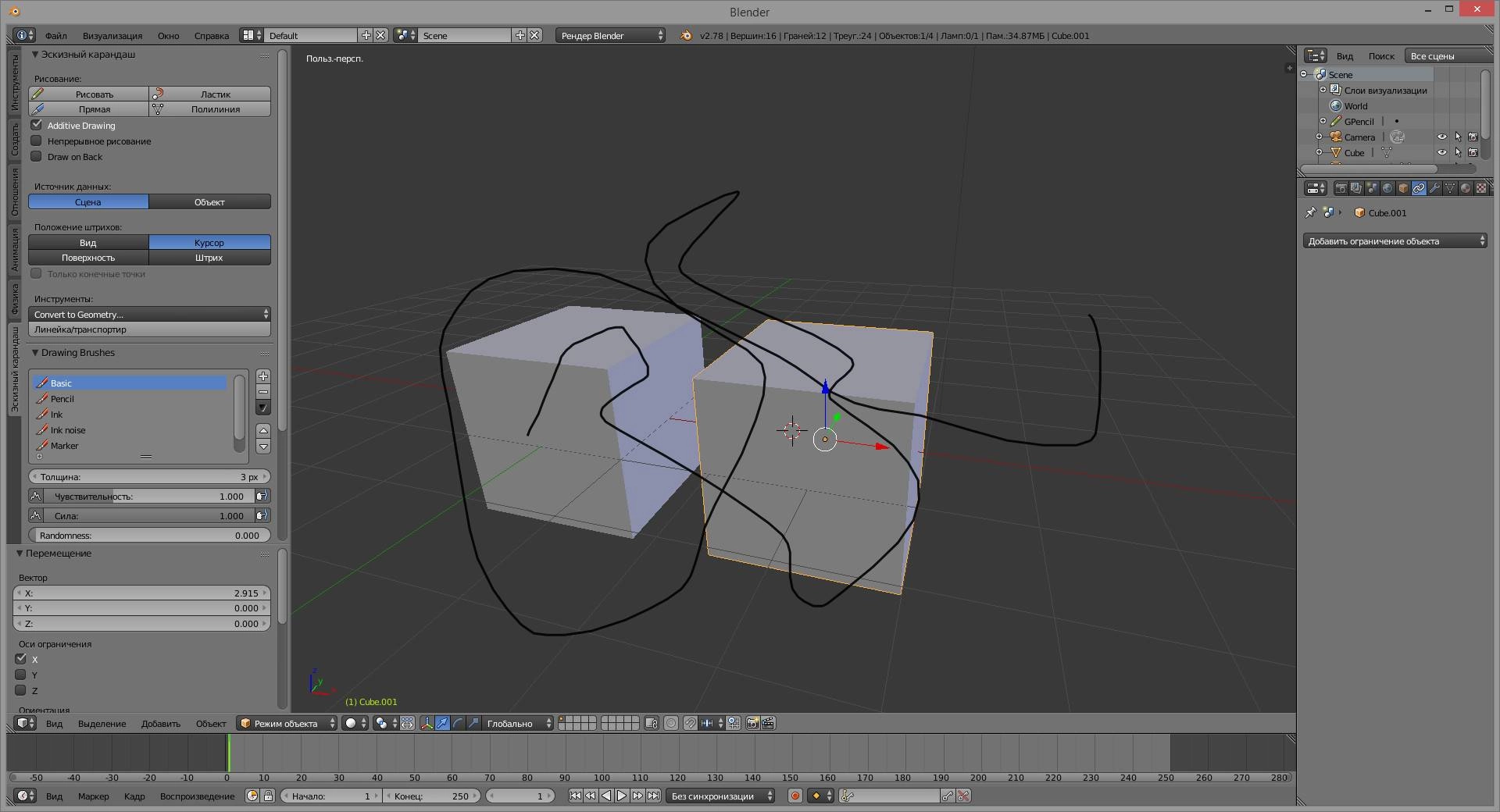
Task: Hide the Cube object with its eye toggle
Action: tap(1442, 152)
